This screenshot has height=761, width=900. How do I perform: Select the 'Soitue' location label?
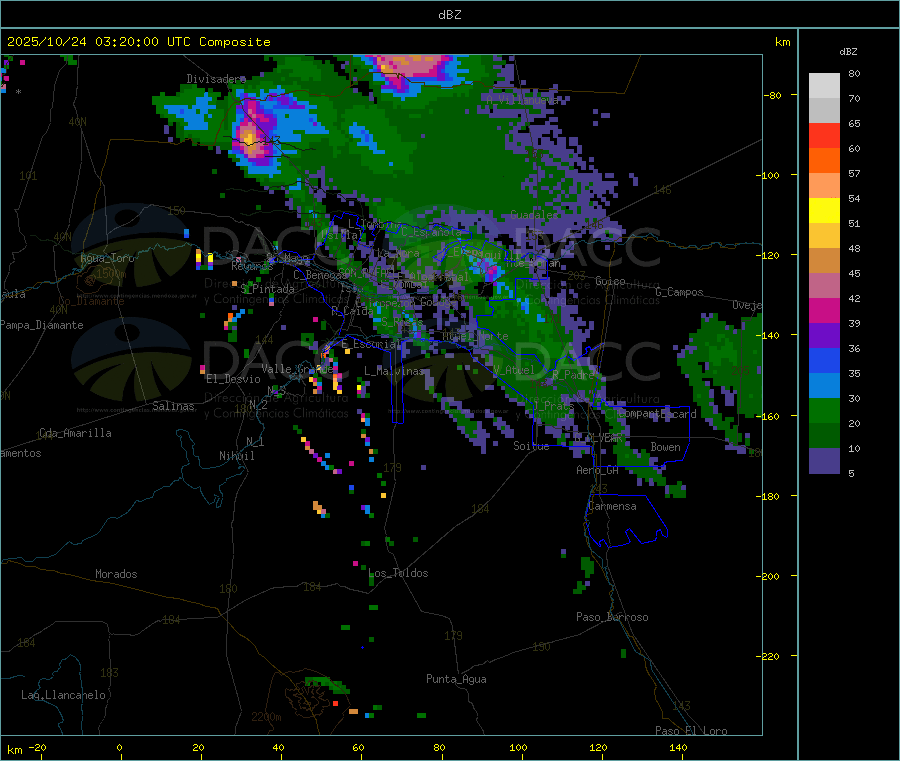(x=531, y=446)
